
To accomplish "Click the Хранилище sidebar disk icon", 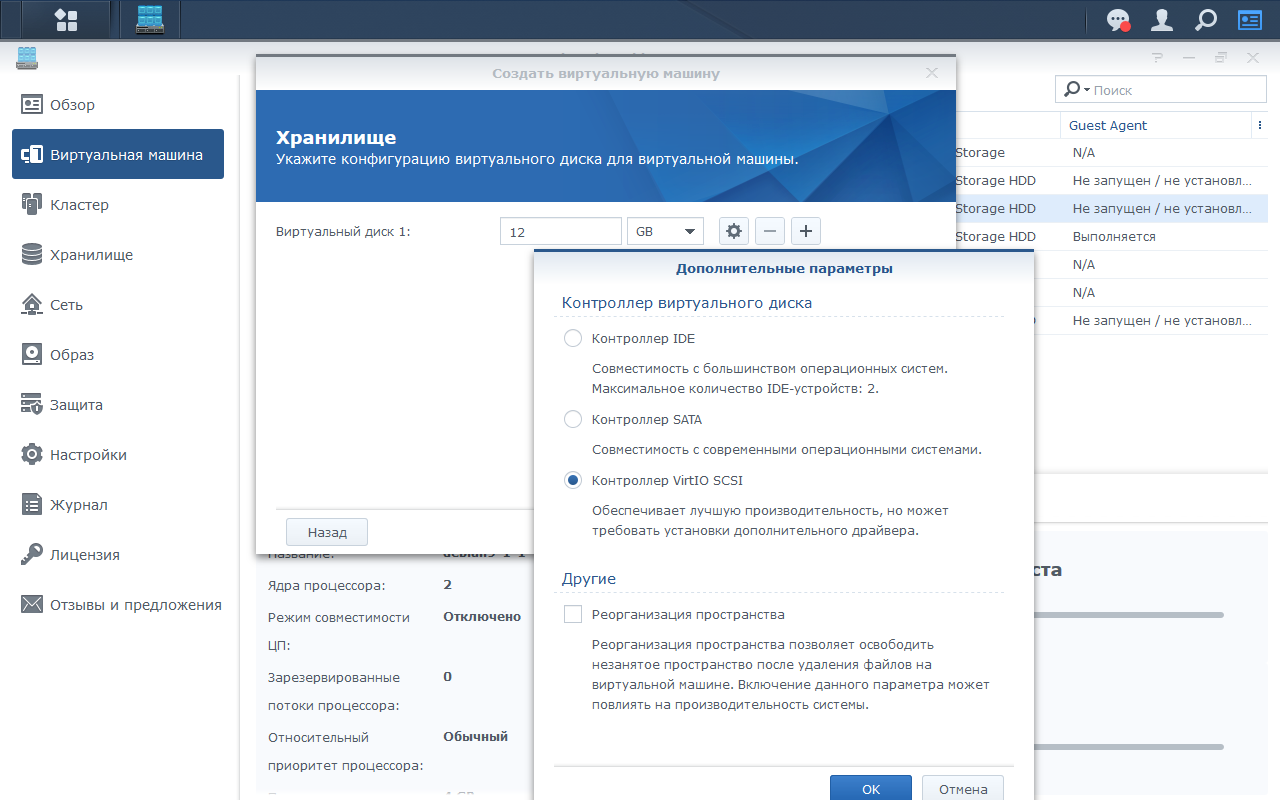I will [x=32, y=255].
